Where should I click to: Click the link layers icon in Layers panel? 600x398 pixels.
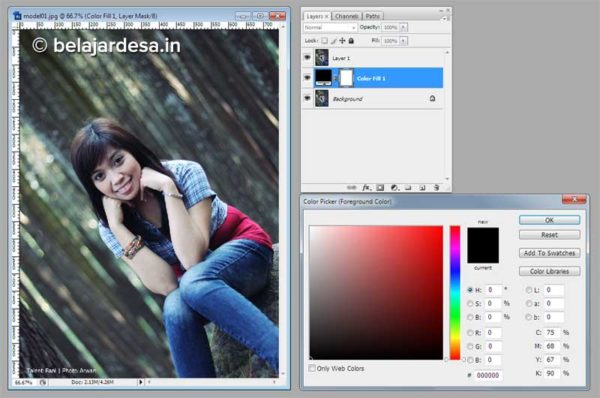tap(351, 188)
